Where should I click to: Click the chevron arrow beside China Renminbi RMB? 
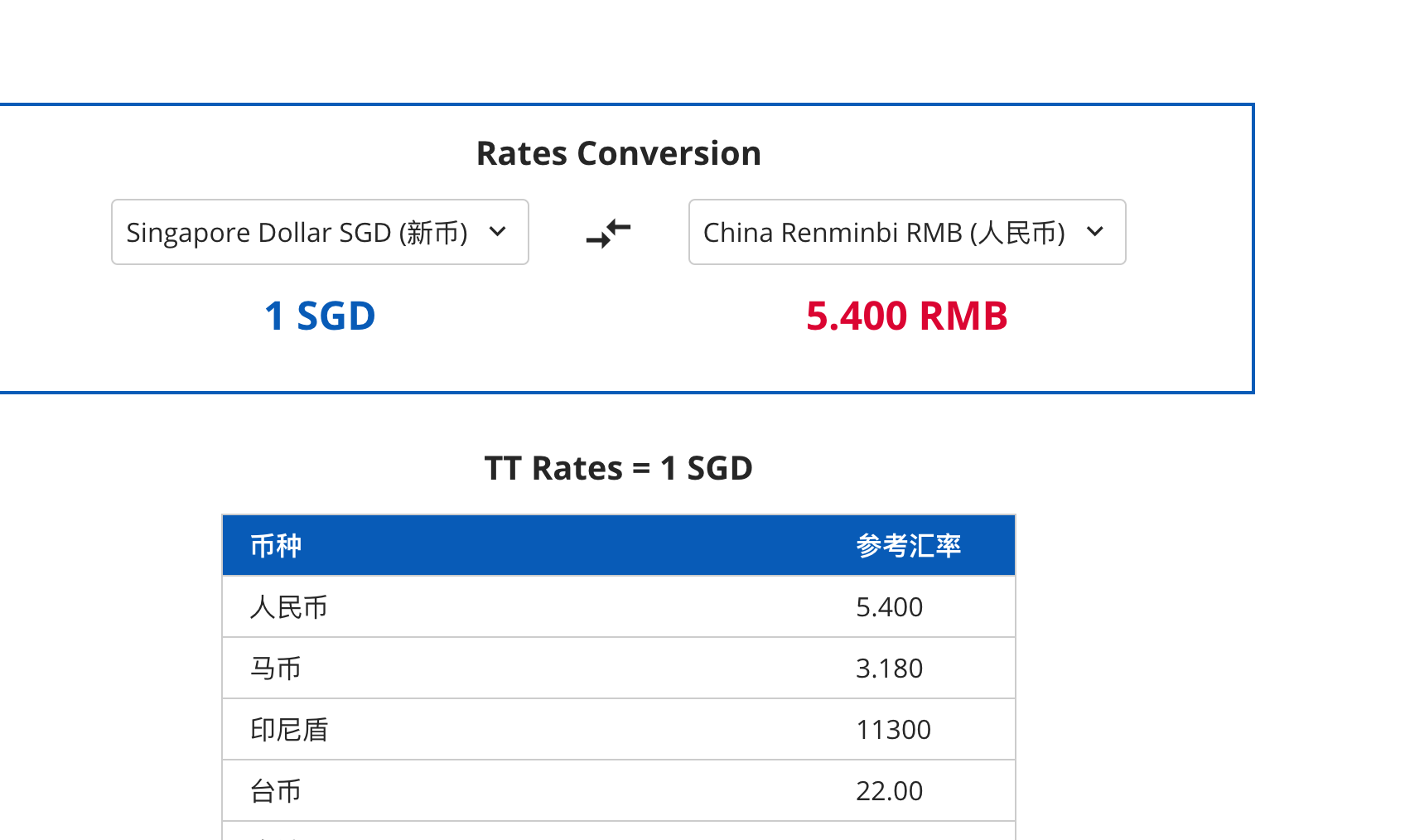click(1095, 232)
